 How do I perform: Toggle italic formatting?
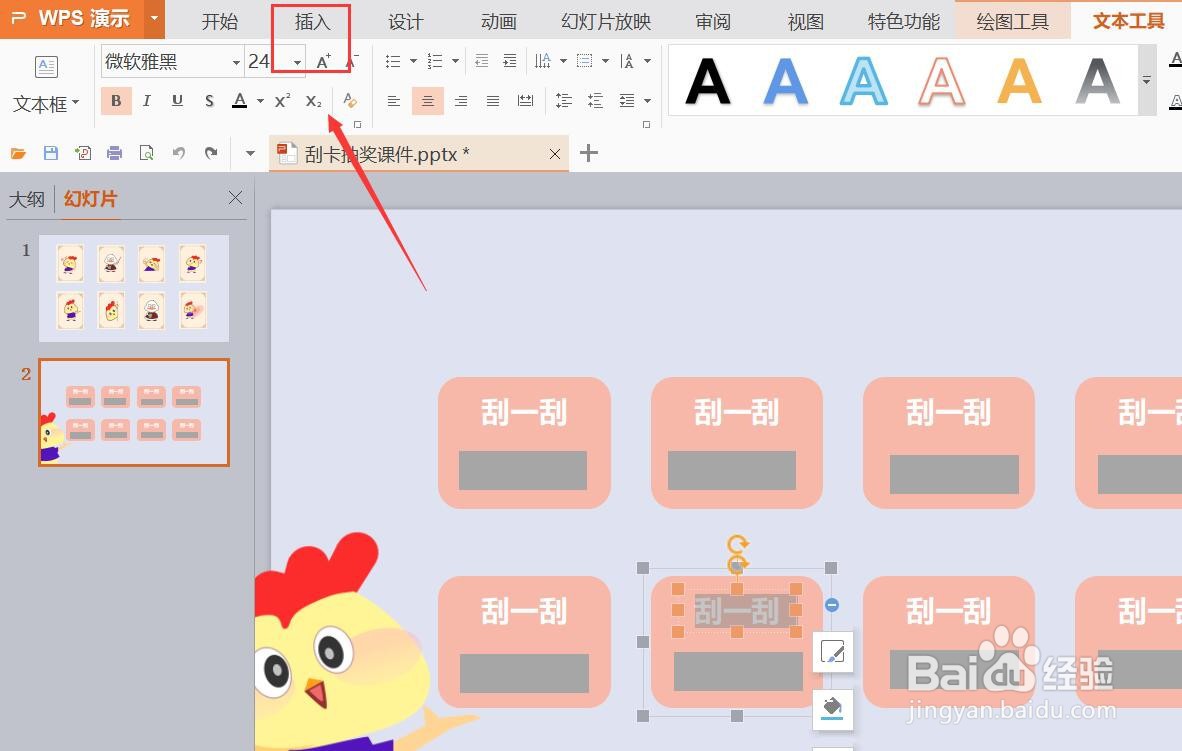tap(147, 100)
